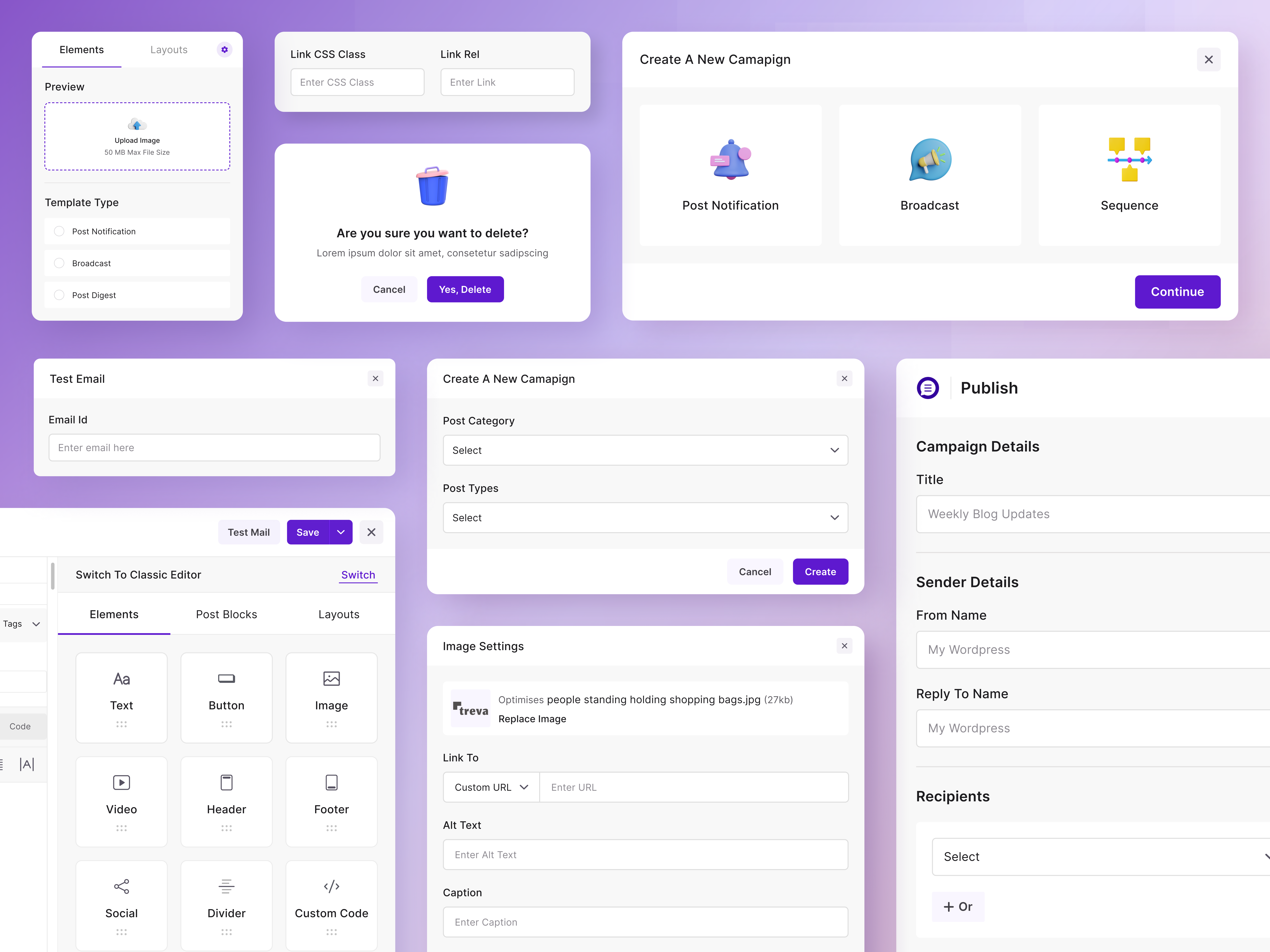1270x952 pixels.
Task: Confirm deletion with Yes, Delete
Action: pyautogui.click(x=465, y=289)
